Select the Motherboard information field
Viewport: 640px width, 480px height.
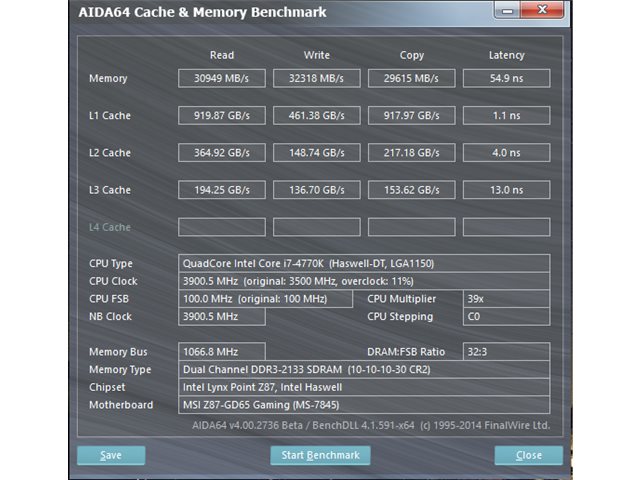pos(364,405)
